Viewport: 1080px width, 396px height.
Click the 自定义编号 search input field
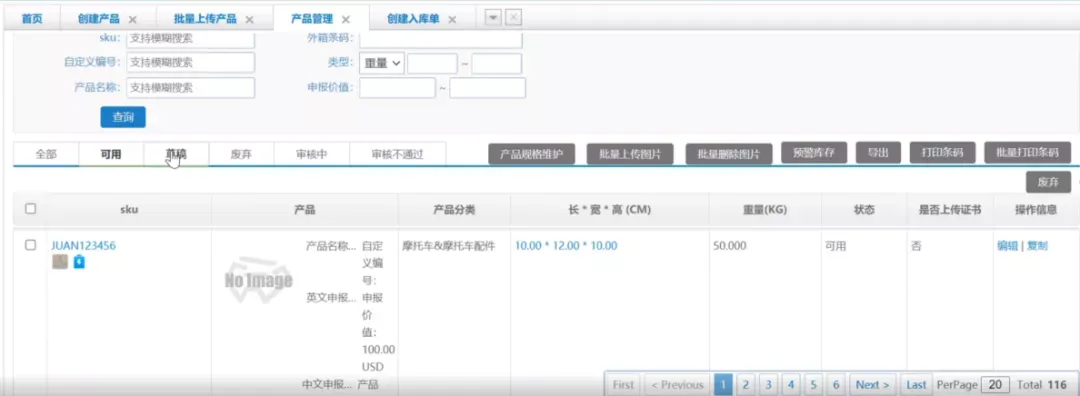click(191, 62)
